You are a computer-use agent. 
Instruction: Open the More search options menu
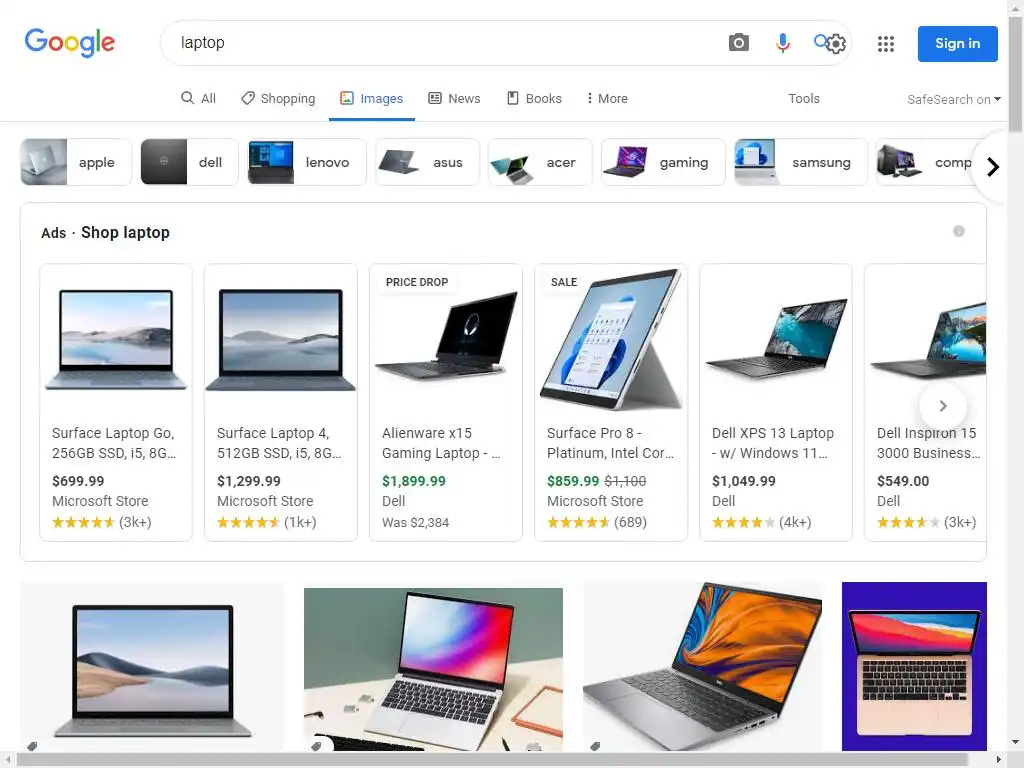click(x=607, y=98)
